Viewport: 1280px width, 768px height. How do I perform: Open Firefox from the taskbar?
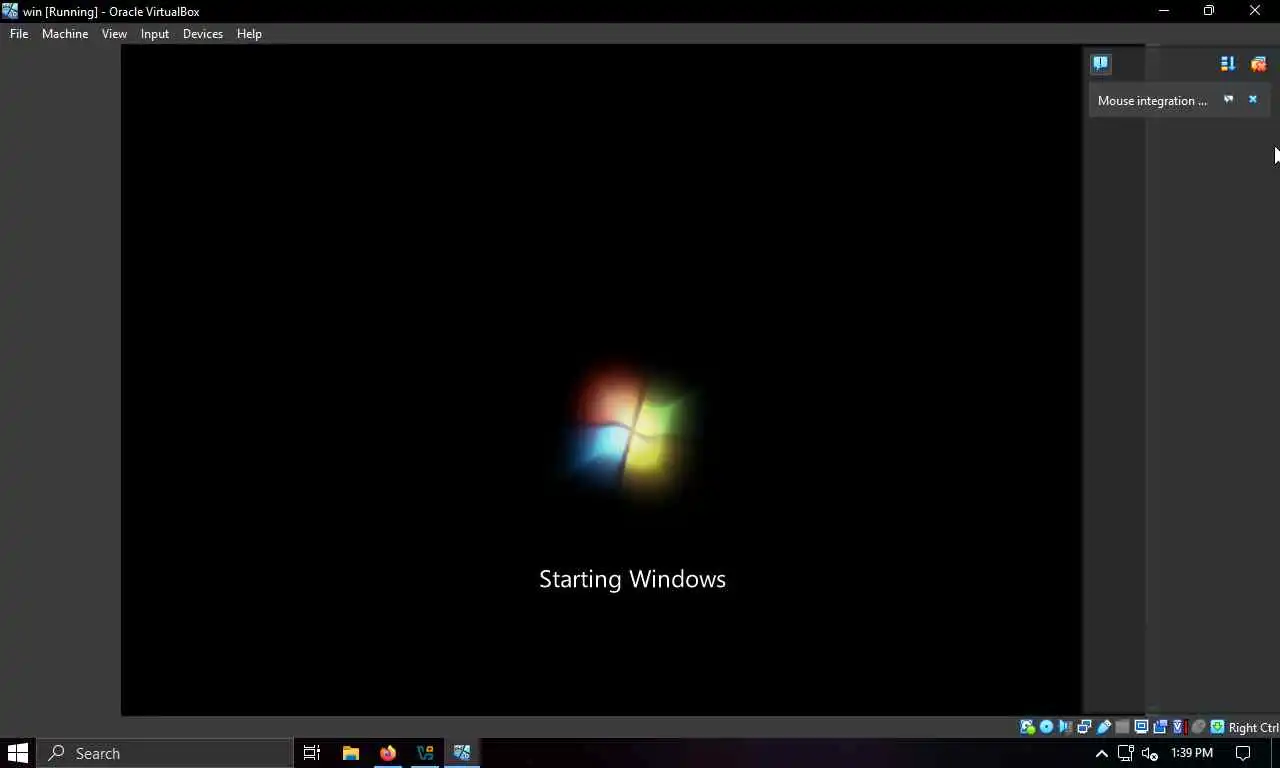pyautogui.click(x=388, y=753)
